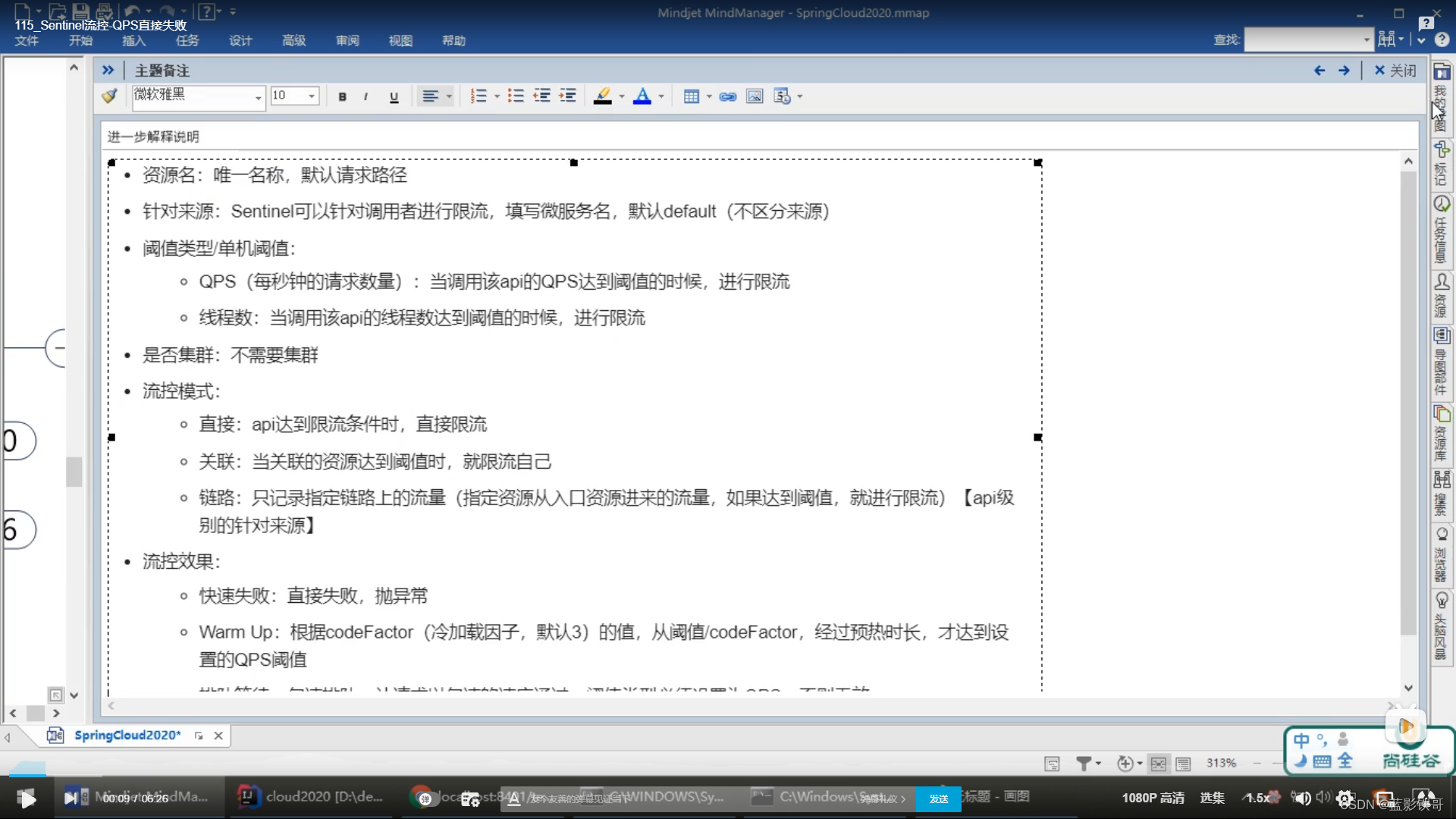Open the 插入 menu

[x=133, y=40]
